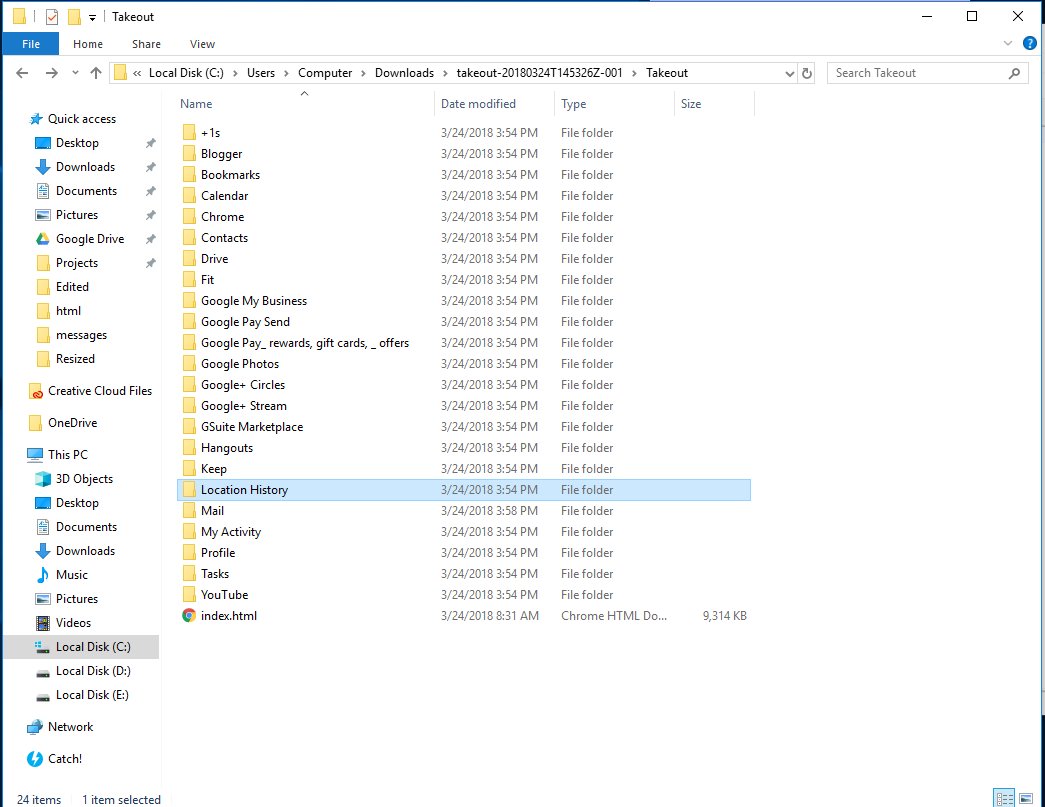Open the File menu tab
Viewport: 1045px width, 807px height.
tap(31, 44)
